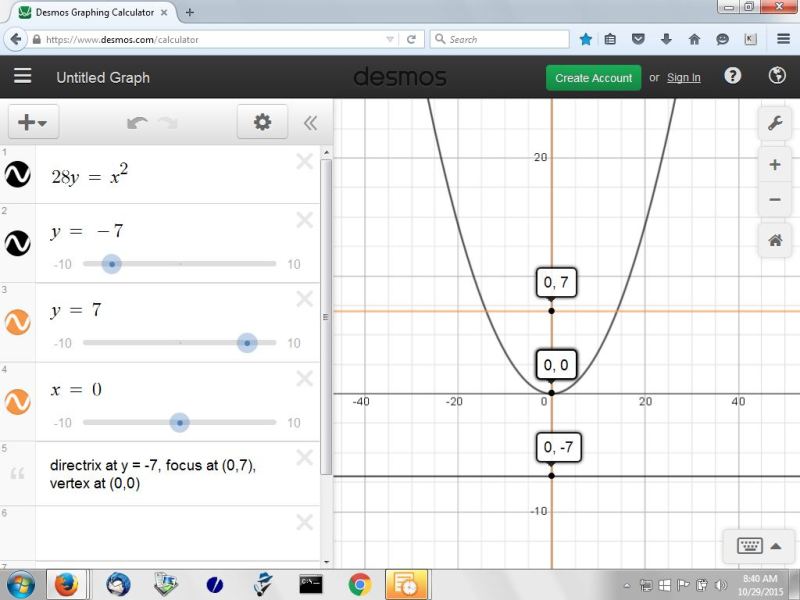Bookmark this page with the star
This screenshot has width=800, height=600.
[586, 39]
